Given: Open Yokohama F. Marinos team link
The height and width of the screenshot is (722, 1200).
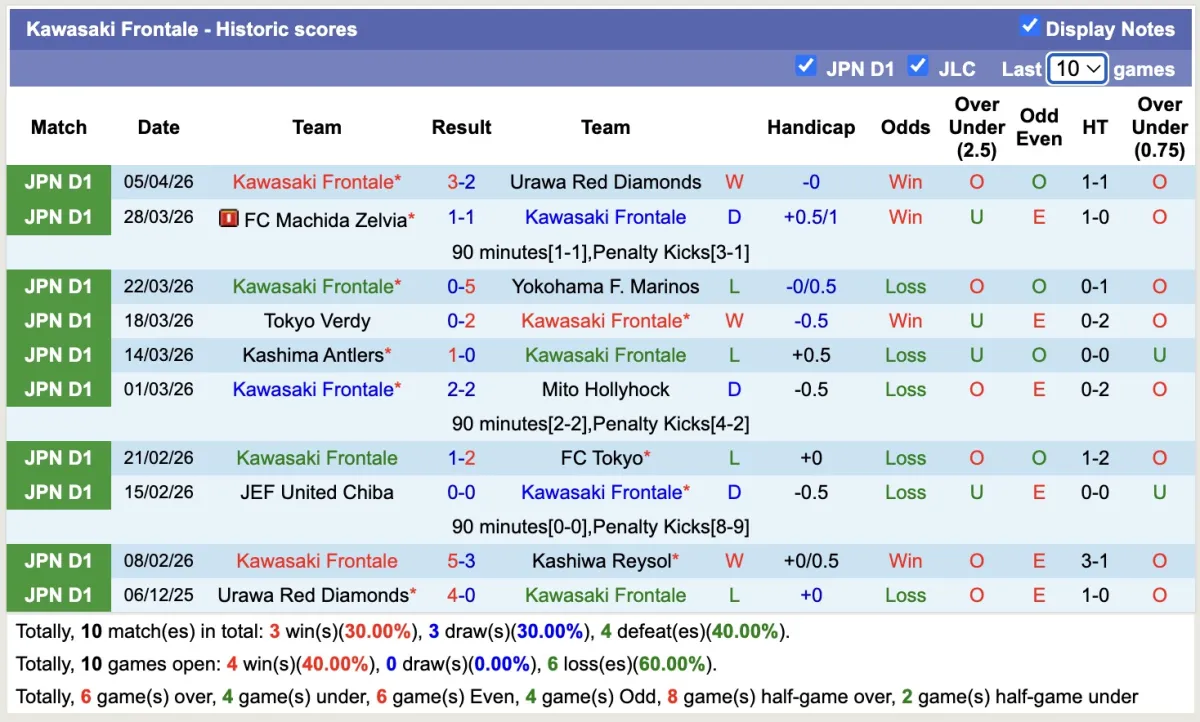Looking at the screenshot, I should click(x=605, y=286).
